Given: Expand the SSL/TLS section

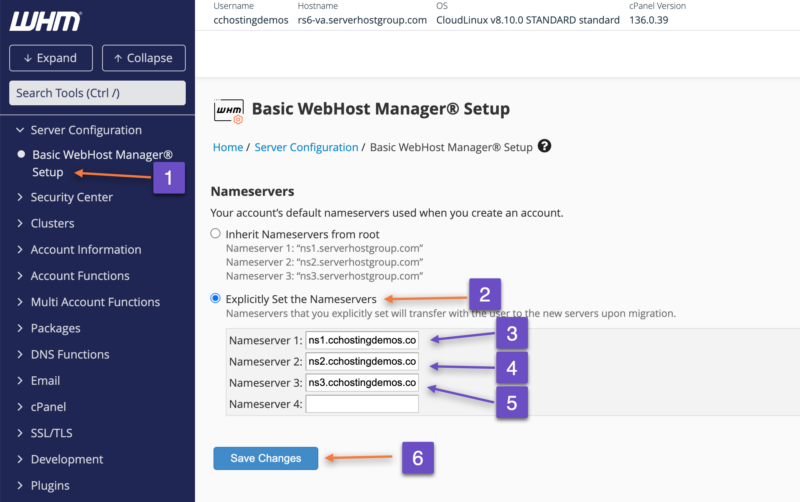Looking at the screenshot, I should [x=45, y=433].
